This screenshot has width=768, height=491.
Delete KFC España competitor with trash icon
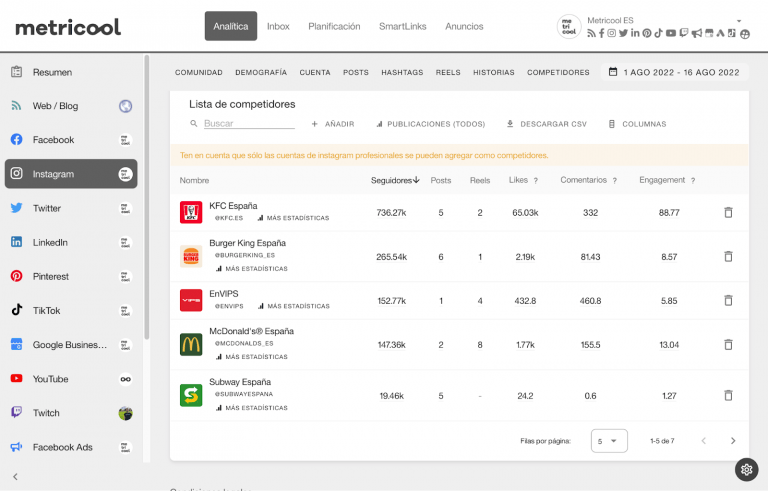coord(728,212)
